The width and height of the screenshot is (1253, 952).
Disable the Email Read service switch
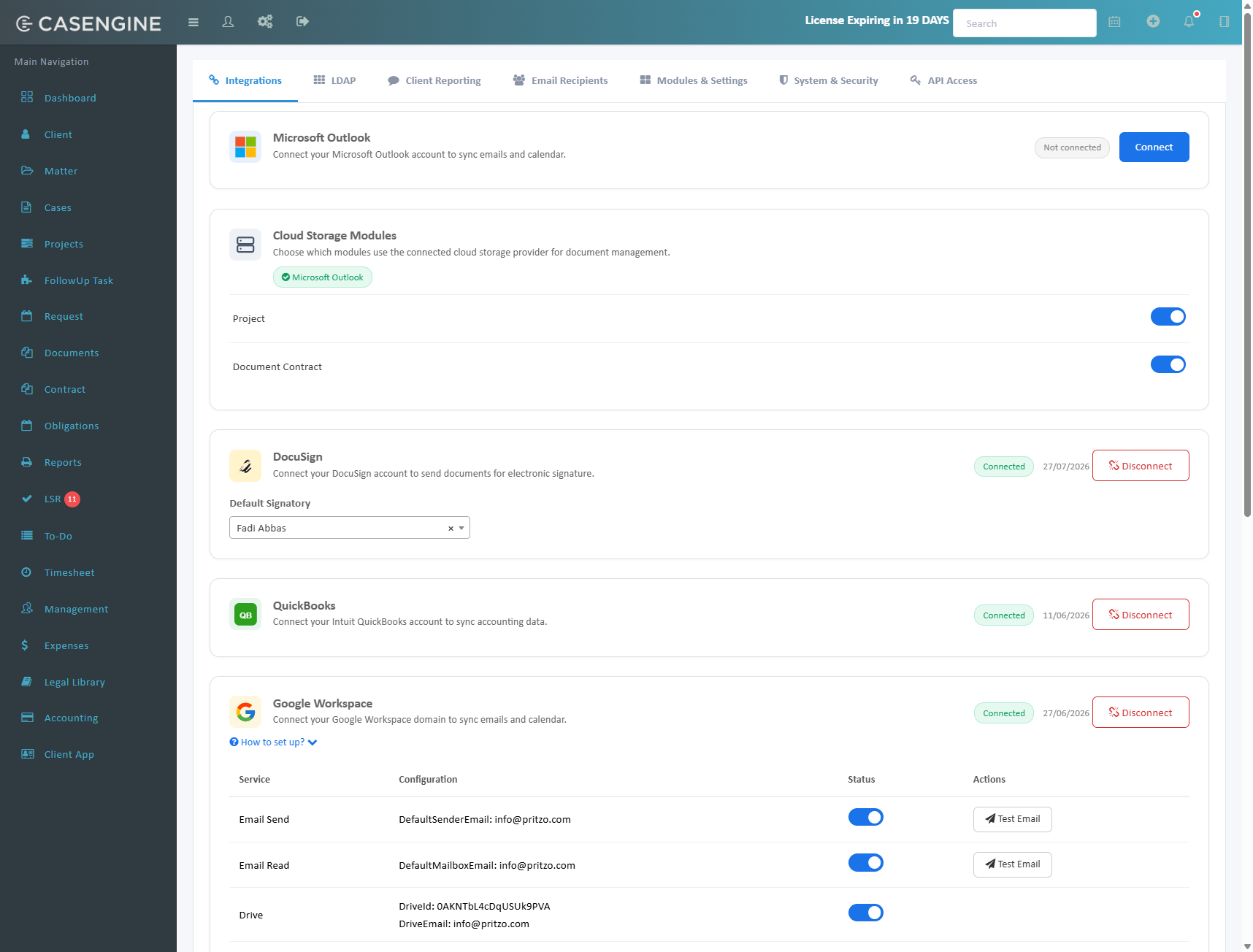point(865,863)
